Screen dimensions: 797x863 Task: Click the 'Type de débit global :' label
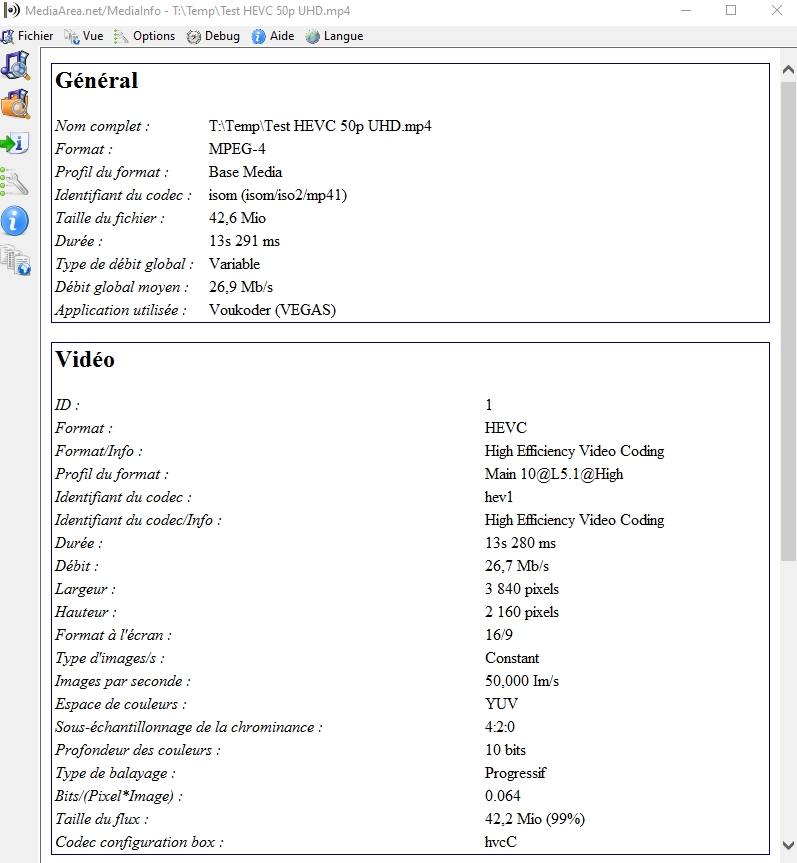point(124,264)
